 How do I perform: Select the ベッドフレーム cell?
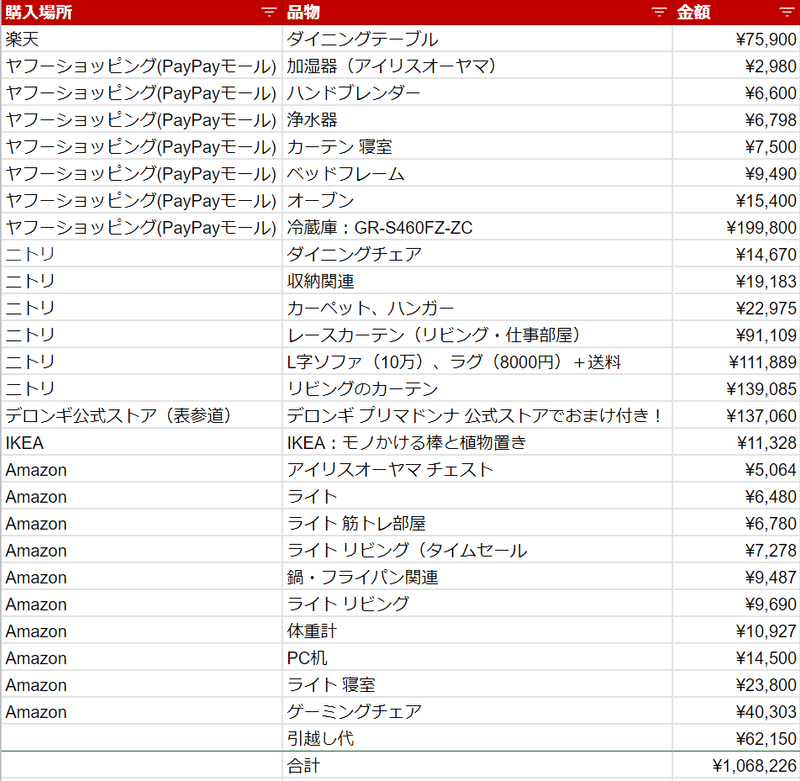tap(477, 173)
